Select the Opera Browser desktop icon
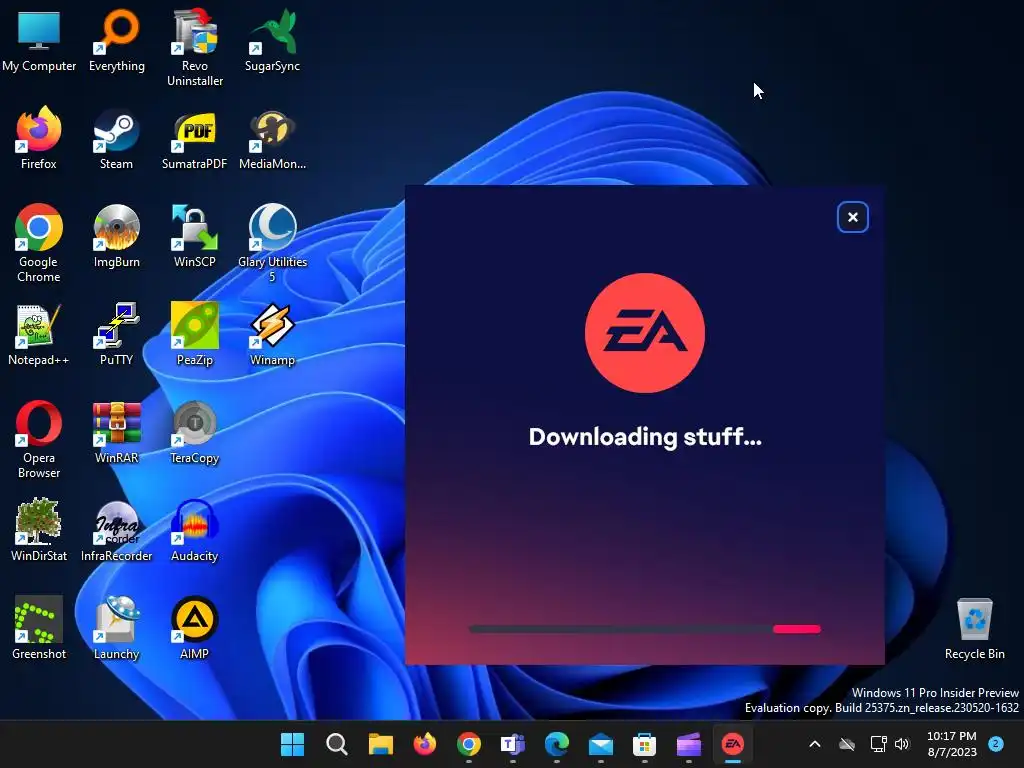 39,439
